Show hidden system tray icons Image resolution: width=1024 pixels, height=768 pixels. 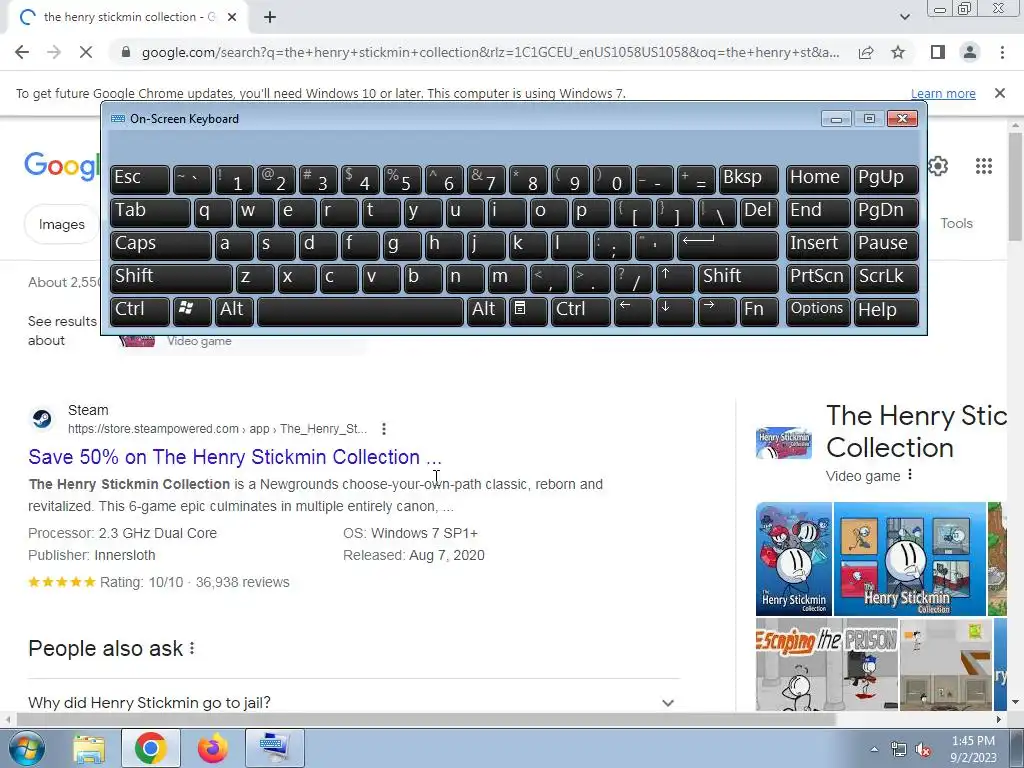coord(874,750)
